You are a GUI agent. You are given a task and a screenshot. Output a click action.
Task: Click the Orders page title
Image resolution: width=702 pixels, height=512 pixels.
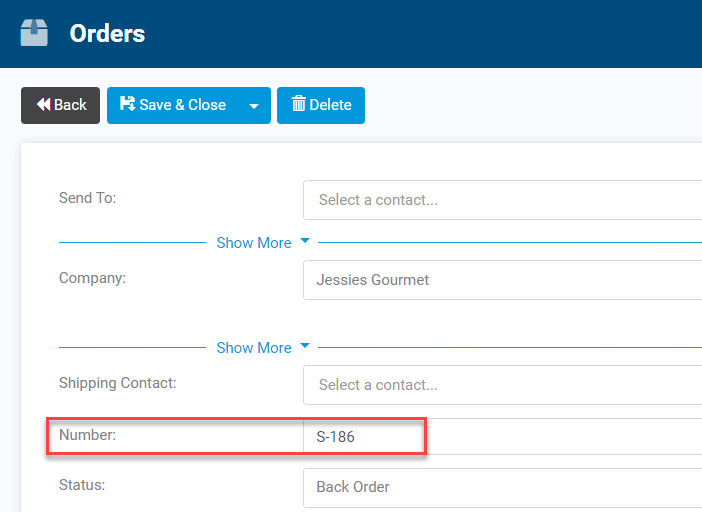(107, 34)
